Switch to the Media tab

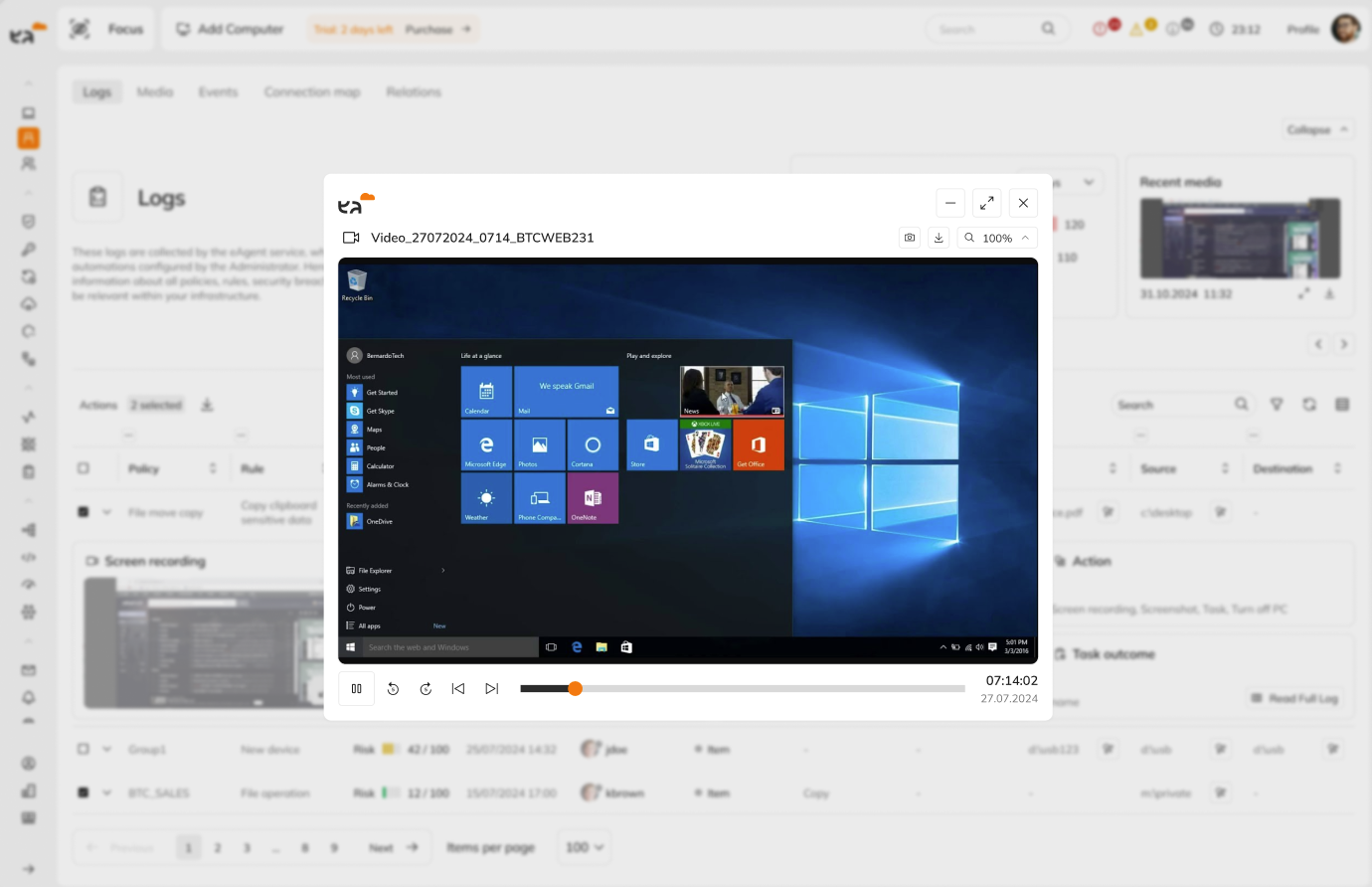click(155, 91)
